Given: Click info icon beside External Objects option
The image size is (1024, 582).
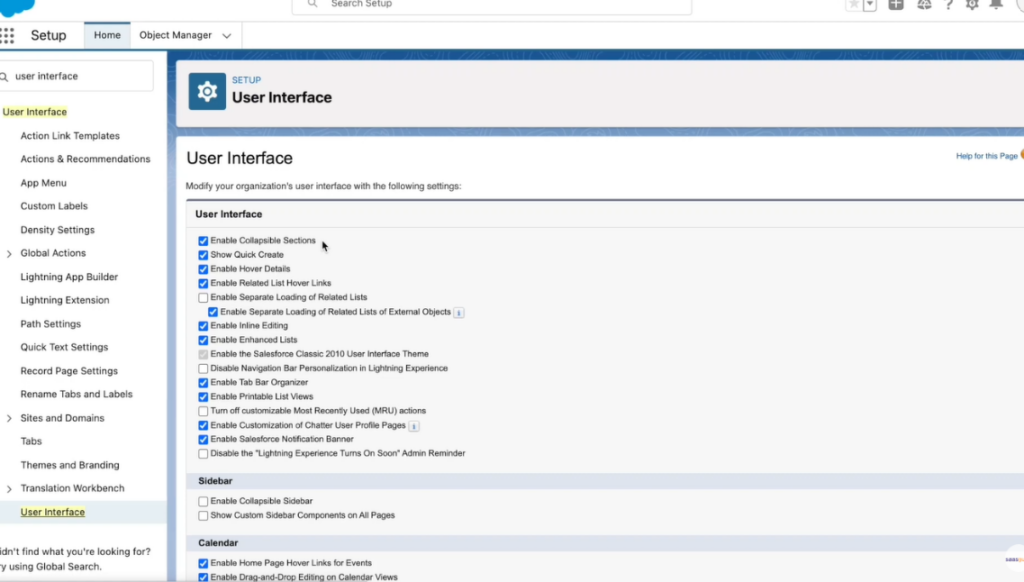Looking at the screenshot, I should (x=459, y=313).
